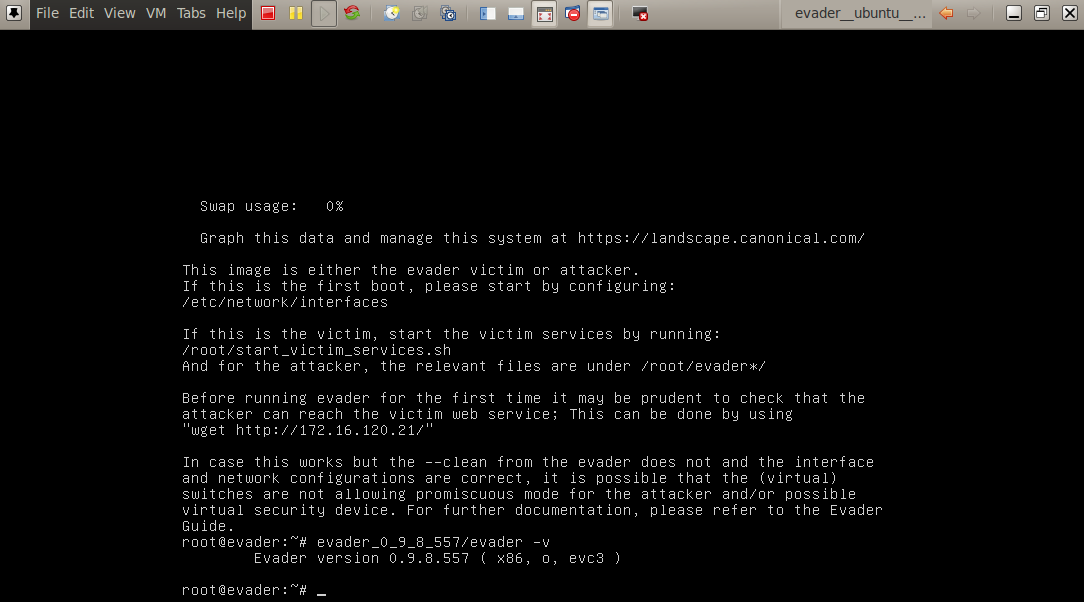
Task: Open the Edit menu
Action: click(81, 14)
